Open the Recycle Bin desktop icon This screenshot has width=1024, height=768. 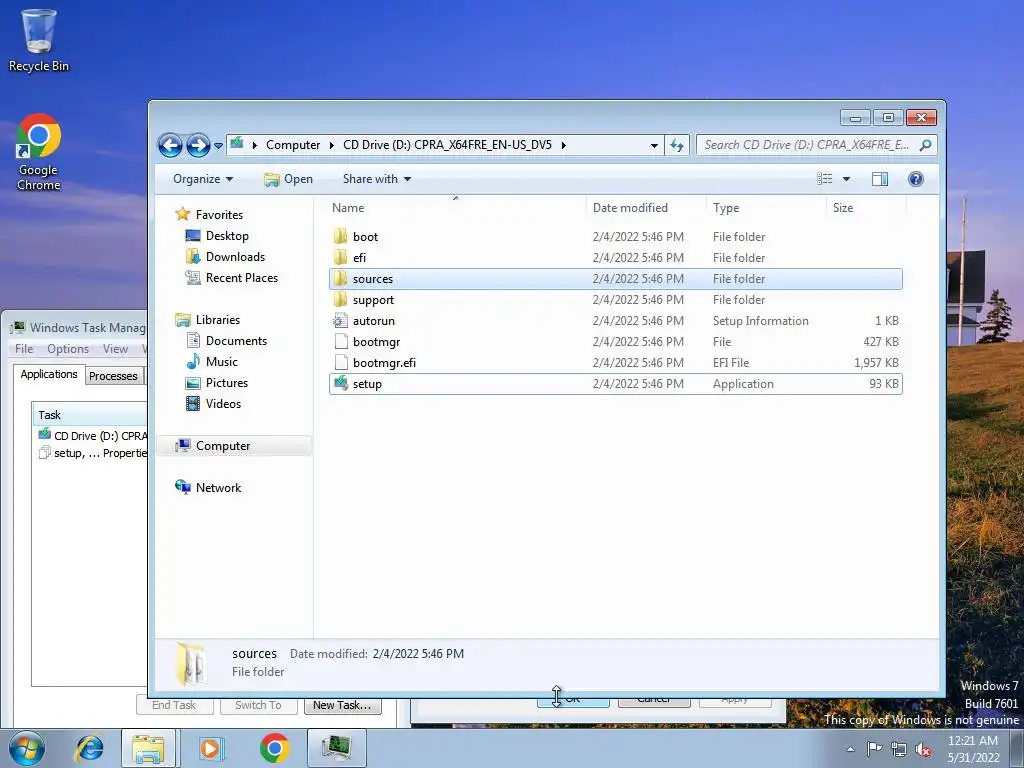tap(39, 40)
